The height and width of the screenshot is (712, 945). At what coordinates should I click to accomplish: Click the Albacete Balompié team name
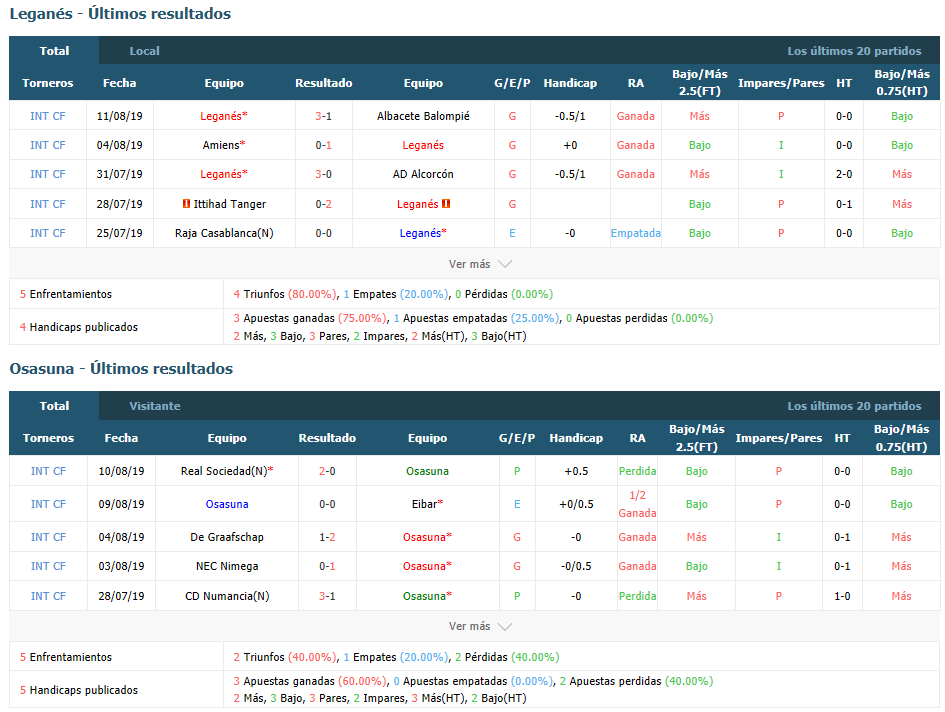coord(423,116)
